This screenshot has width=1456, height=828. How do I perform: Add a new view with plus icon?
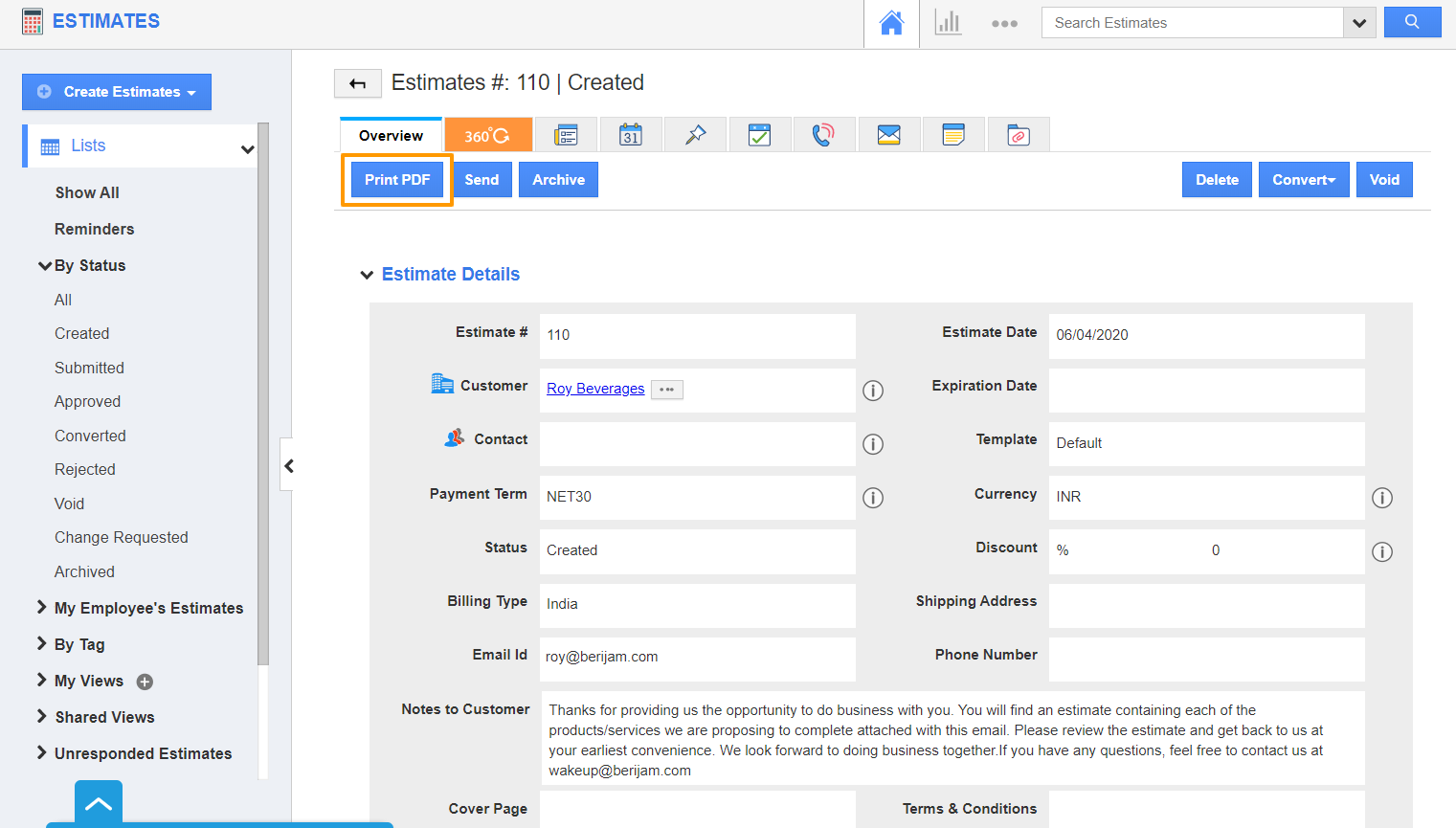(145, 682)
